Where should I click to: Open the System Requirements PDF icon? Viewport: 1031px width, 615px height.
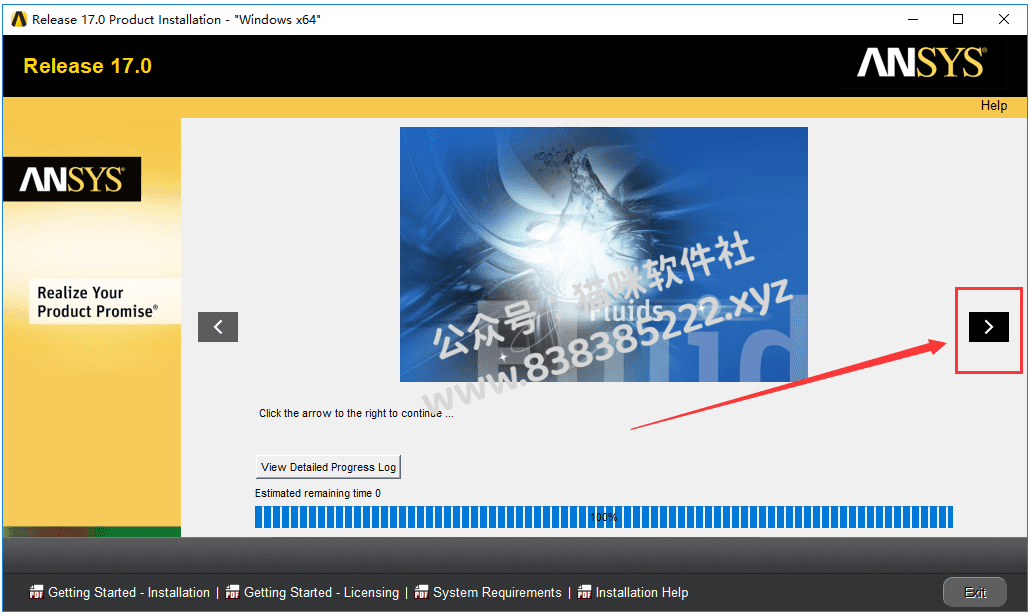(421, 593)
